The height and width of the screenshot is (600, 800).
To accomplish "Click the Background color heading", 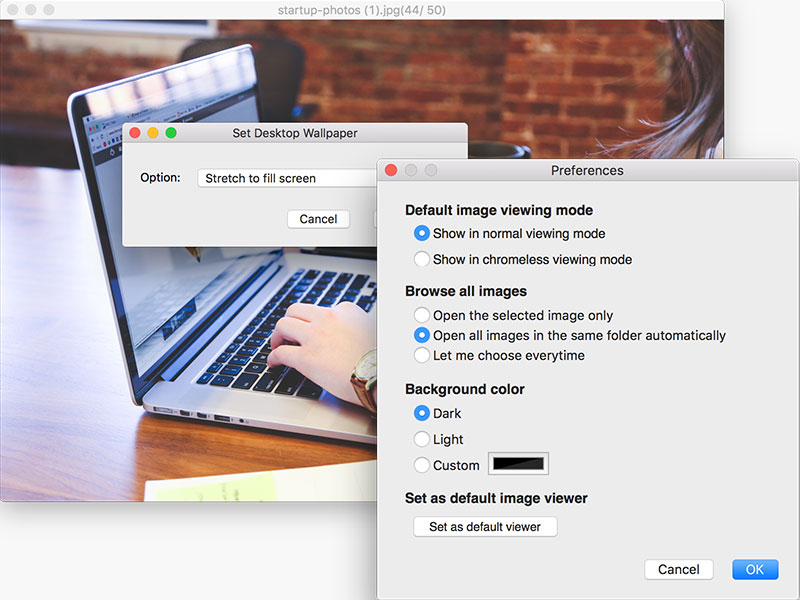I will pyautogui.click(x=465, y=389).
